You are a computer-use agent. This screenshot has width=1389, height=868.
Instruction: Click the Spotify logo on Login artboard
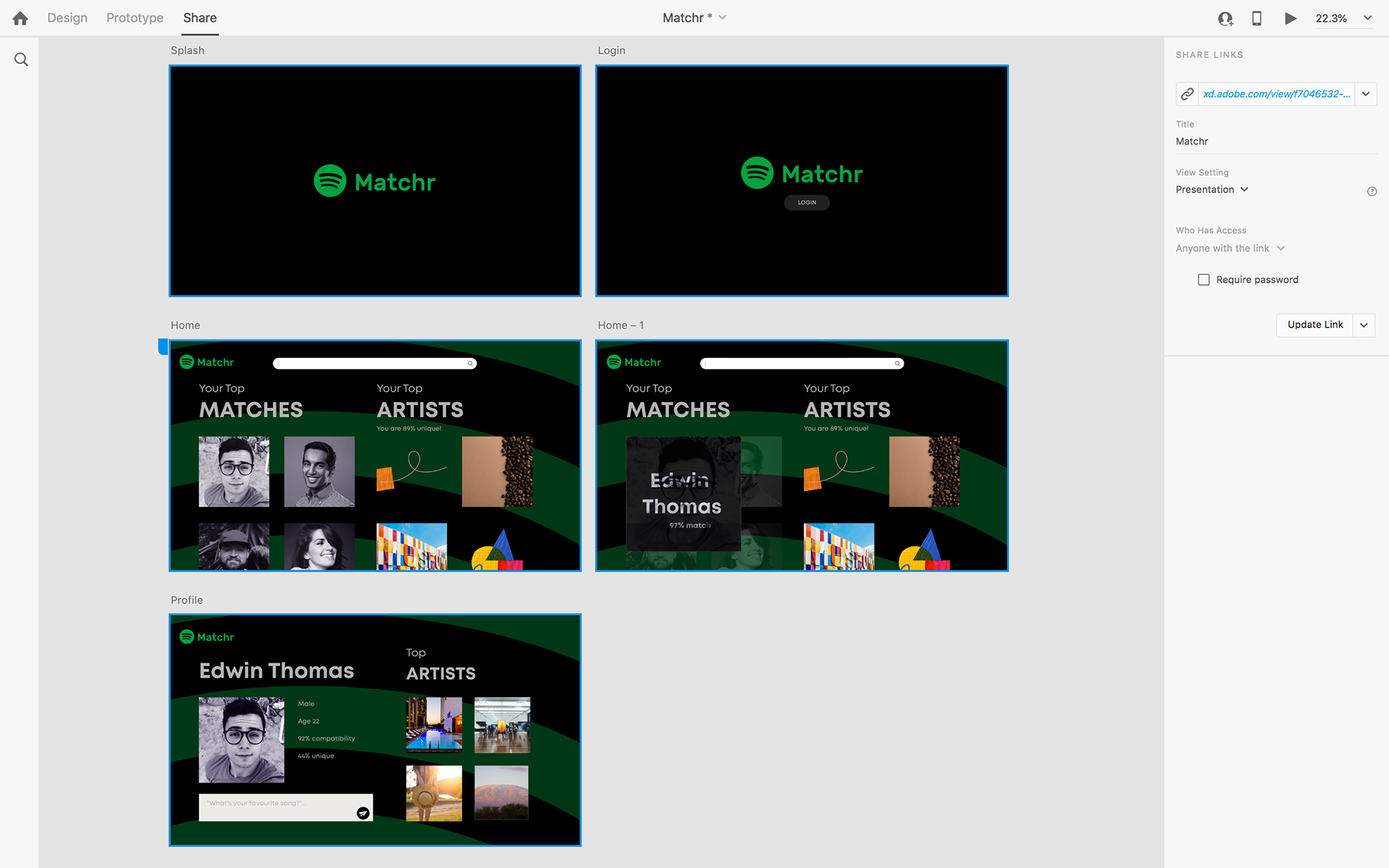[757, 174]
